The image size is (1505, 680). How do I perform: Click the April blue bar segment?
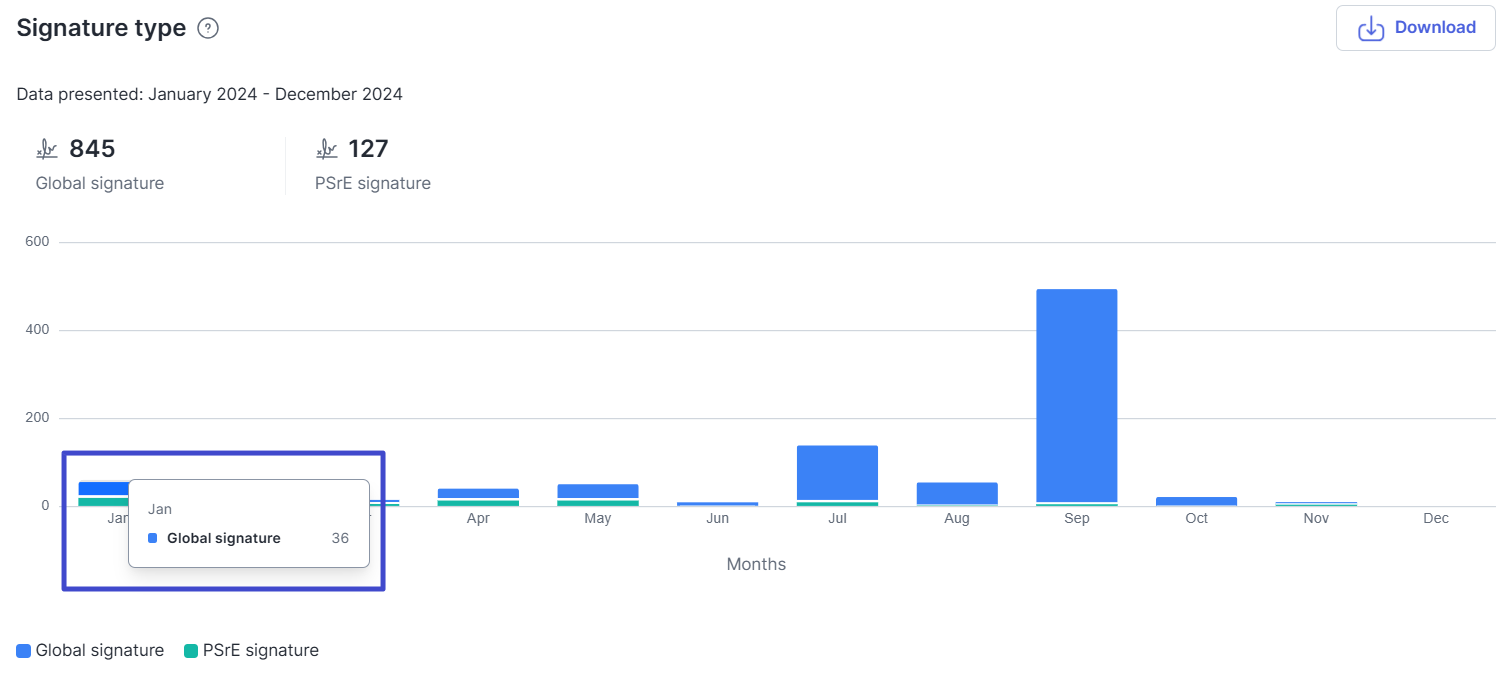point(478,493)
